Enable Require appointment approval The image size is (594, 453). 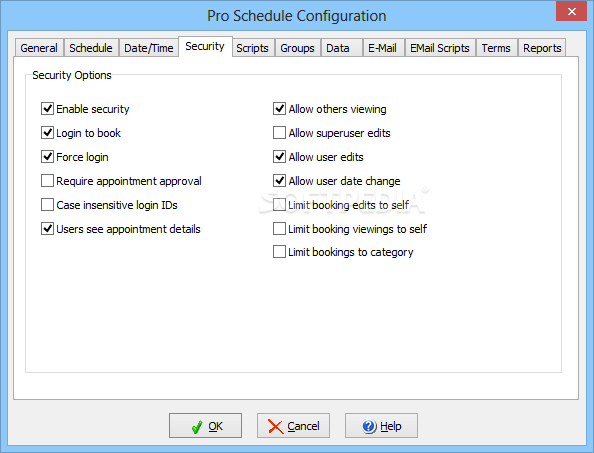tap(47, 181)
